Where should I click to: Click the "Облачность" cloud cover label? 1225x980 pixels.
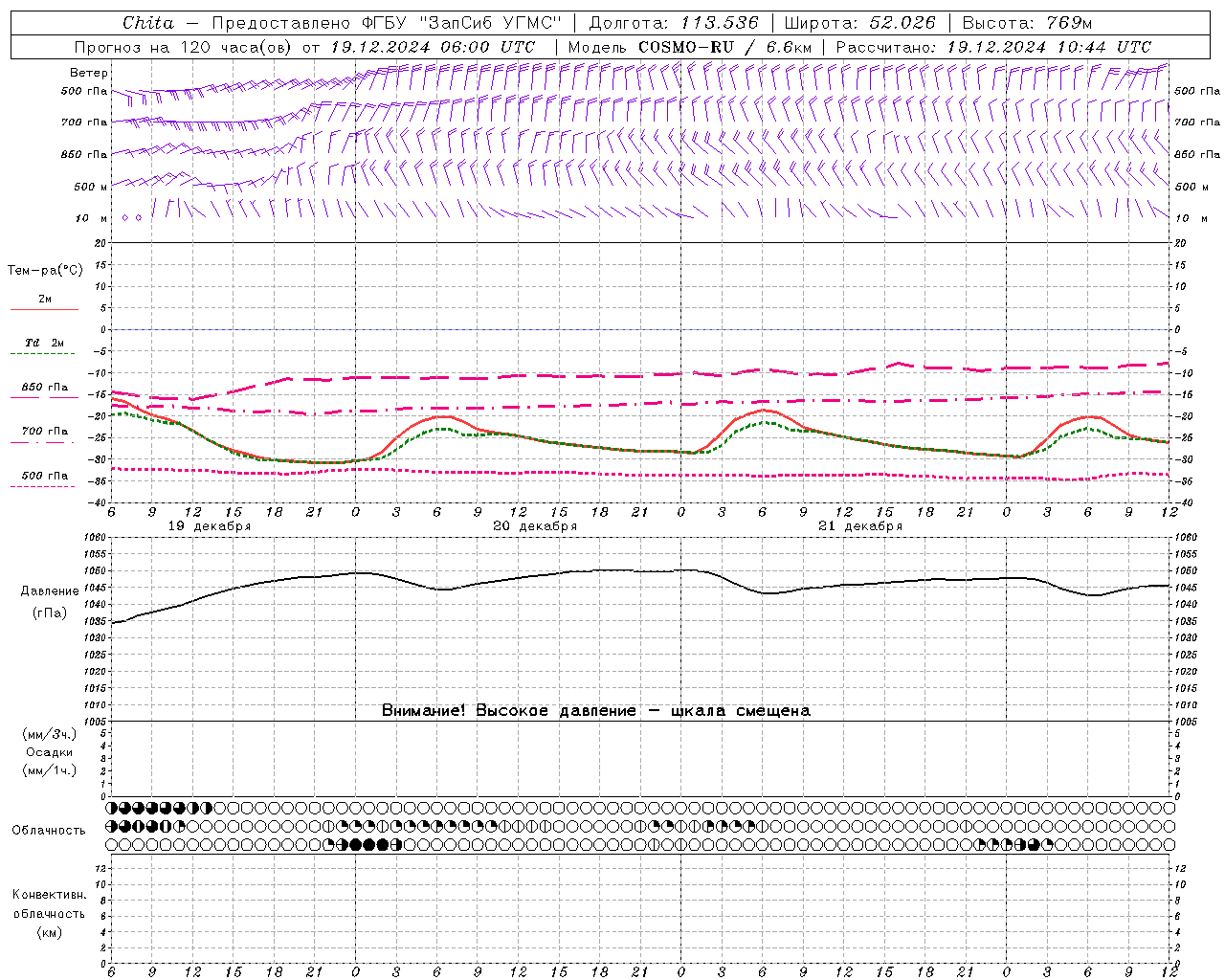click(x=49, y=831)
